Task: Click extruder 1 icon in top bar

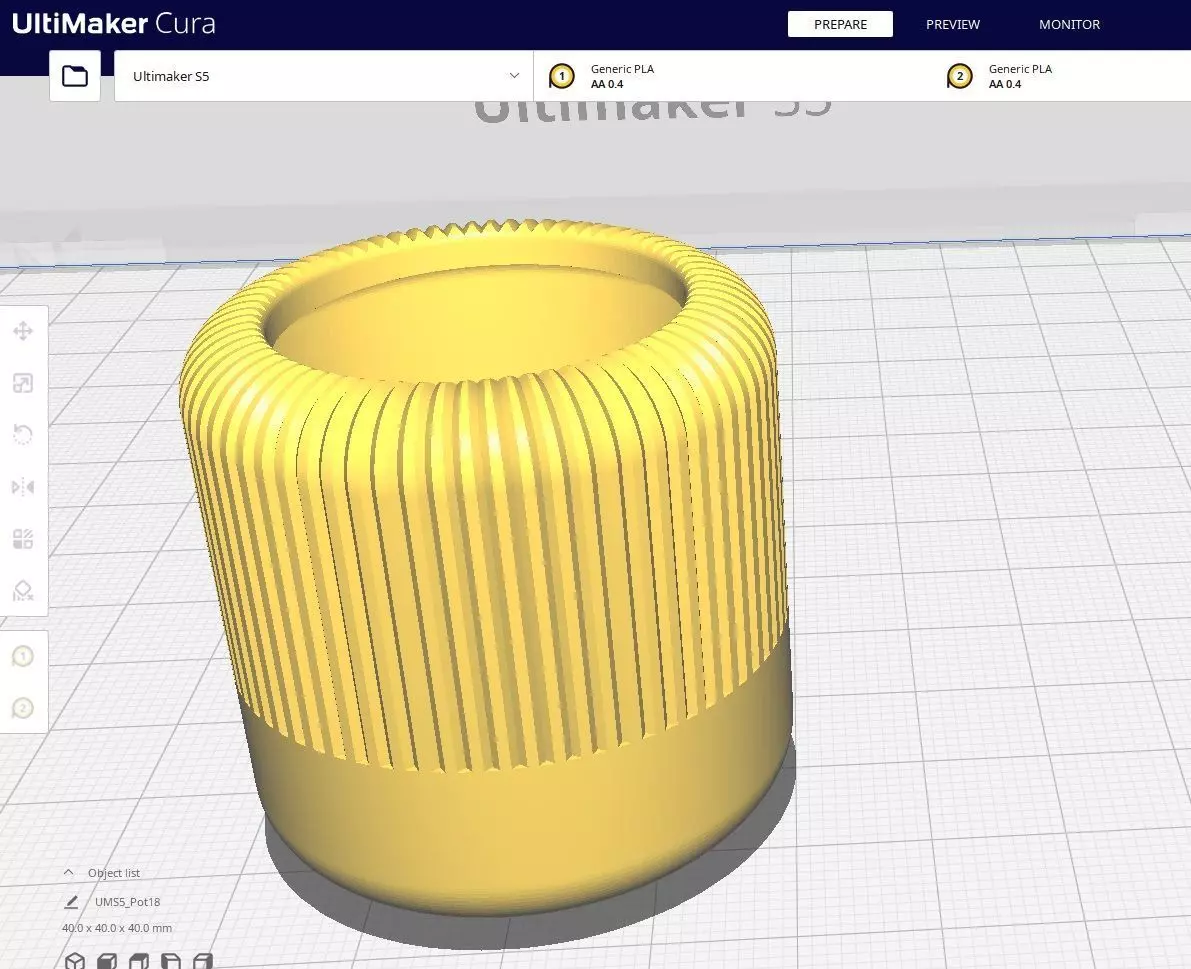Action: coord(562,76)
